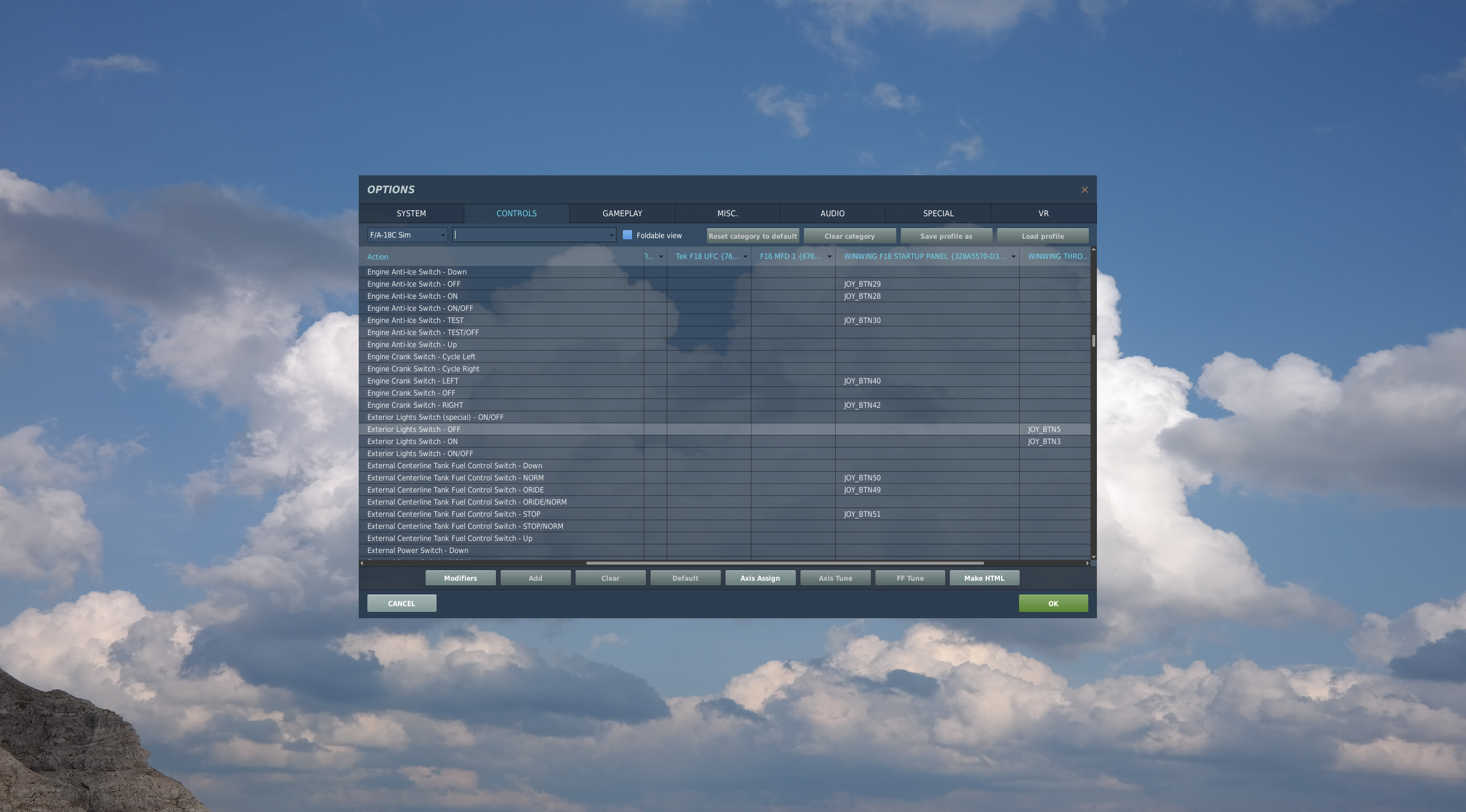Open the AUDIO tab

(x=832, y=213)
